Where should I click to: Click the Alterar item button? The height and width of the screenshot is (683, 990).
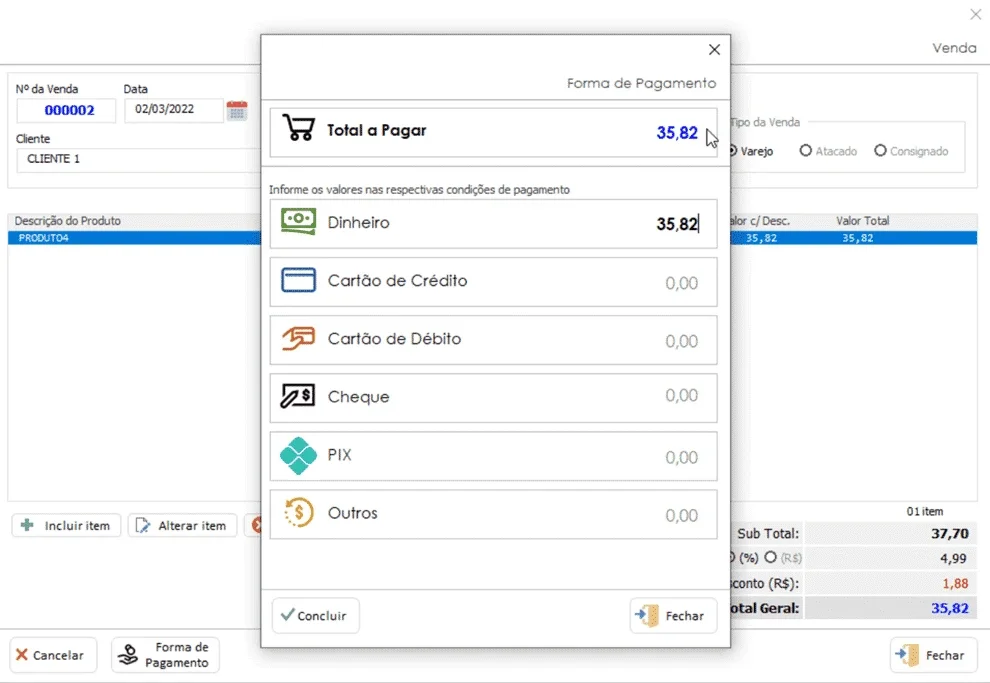point(182,525)
